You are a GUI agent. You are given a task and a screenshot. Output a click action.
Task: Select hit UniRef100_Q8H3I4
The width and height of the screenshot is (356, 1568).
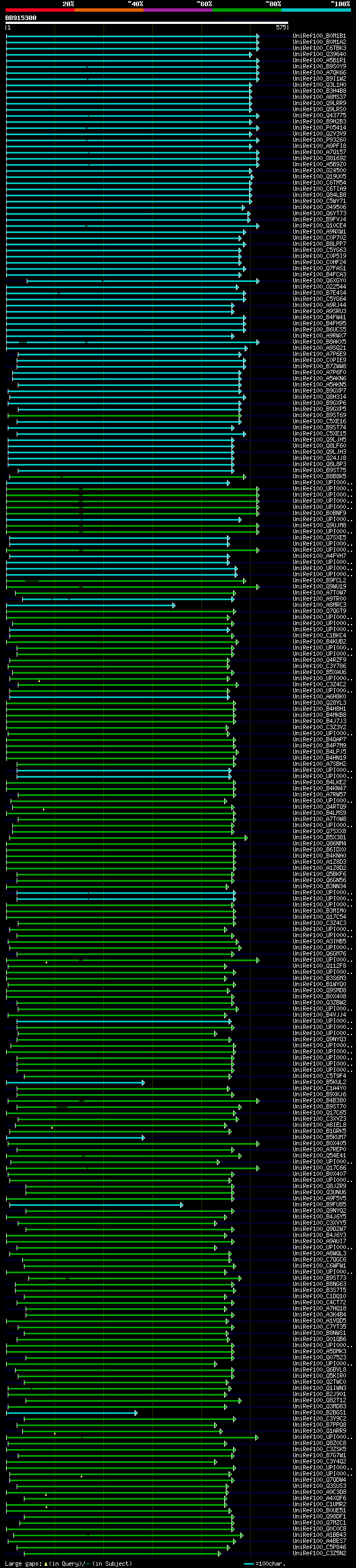coord(319,397)
